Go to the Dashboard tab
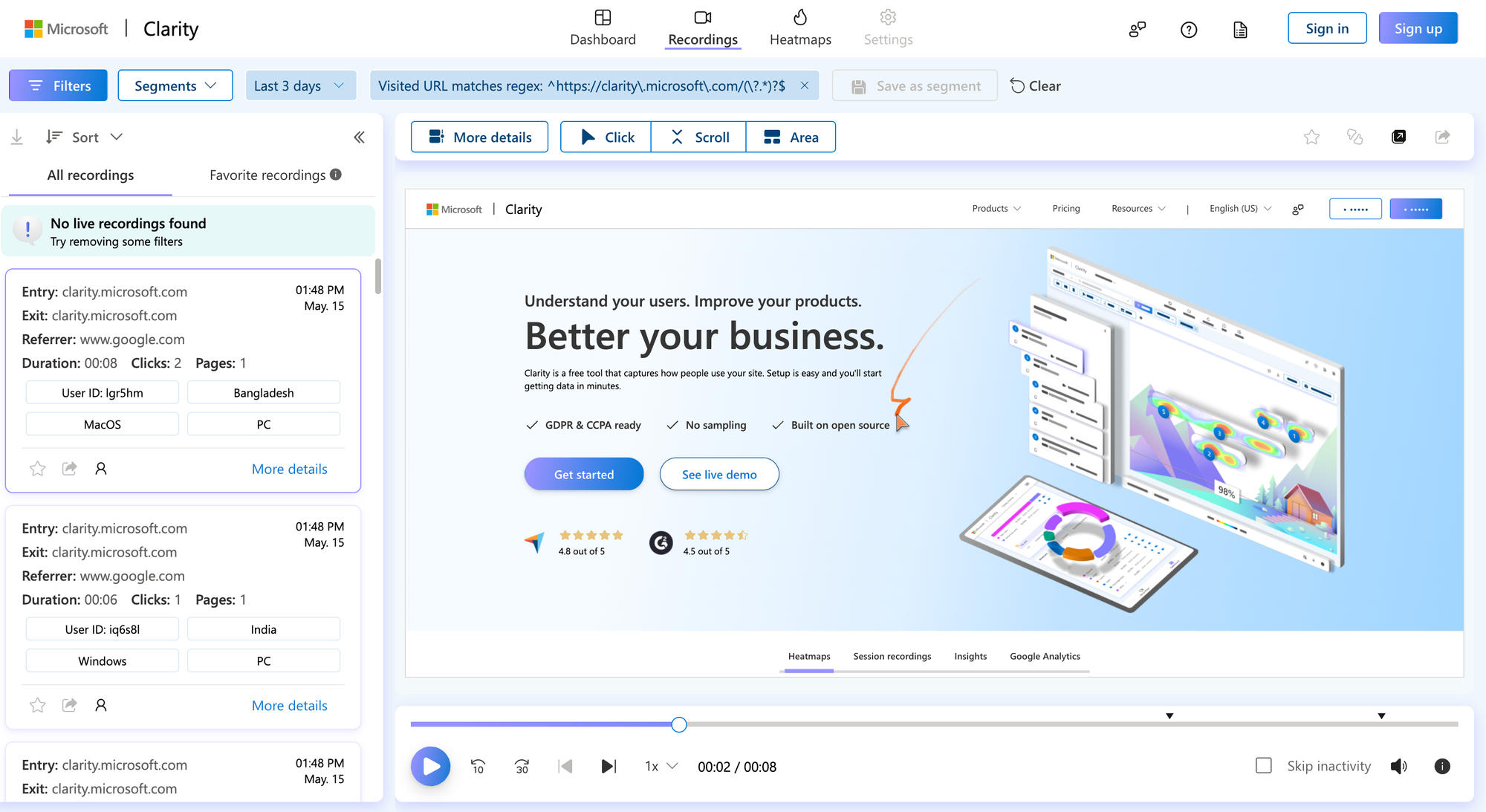This screenshot has height=812, width=1486. click(x=603, y=28)
